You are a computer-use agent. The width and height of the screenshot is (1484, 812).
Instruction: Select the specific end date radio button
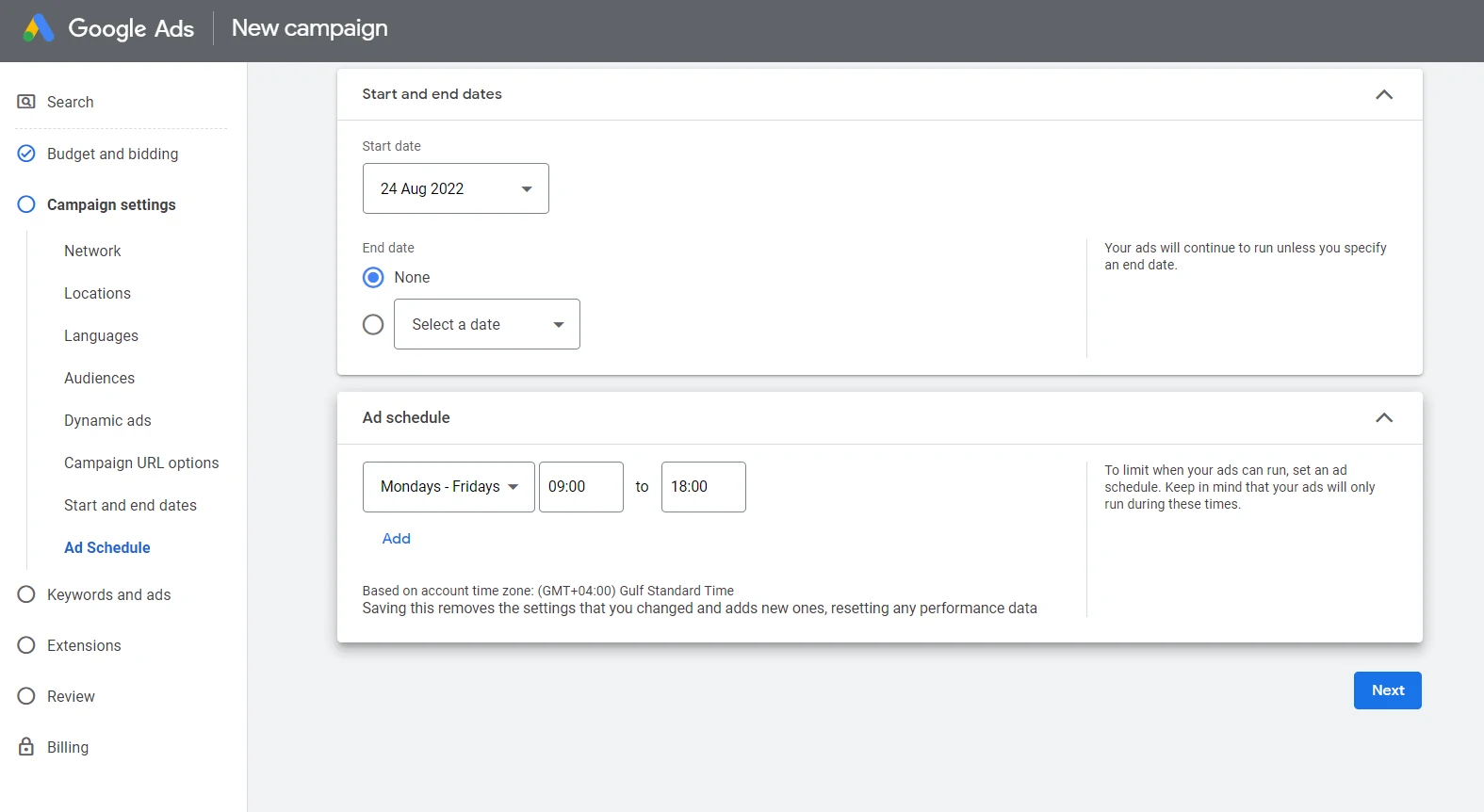(373, 324)
